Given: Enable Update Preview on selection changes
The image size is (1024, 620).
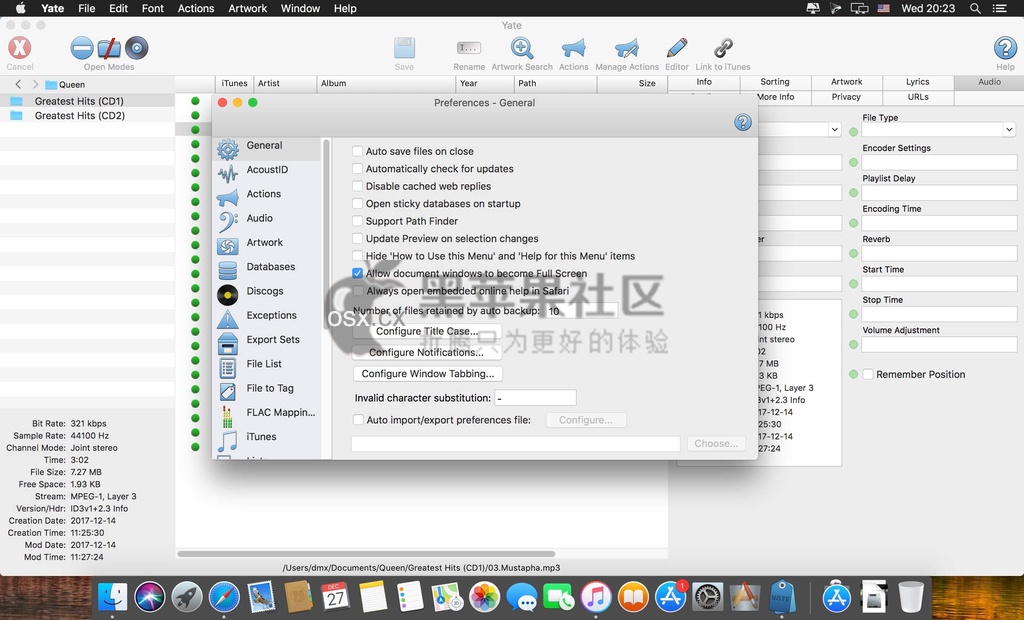Looking at the screenshot, I should [x=357, y=238].
